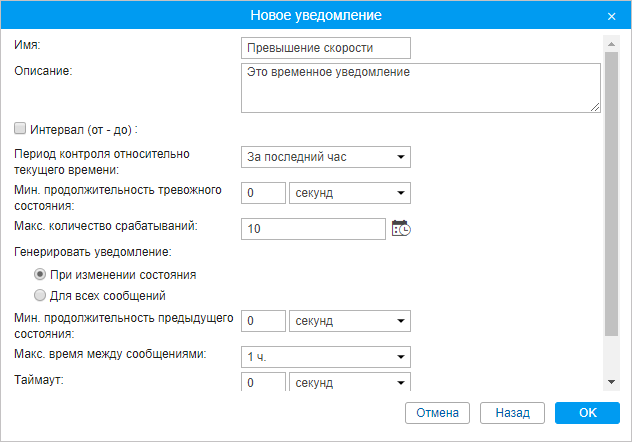The height and width of the screenshot is (442, 632).
Task: Enable the Интервал (от - до) checkbox
Action: 20,128
